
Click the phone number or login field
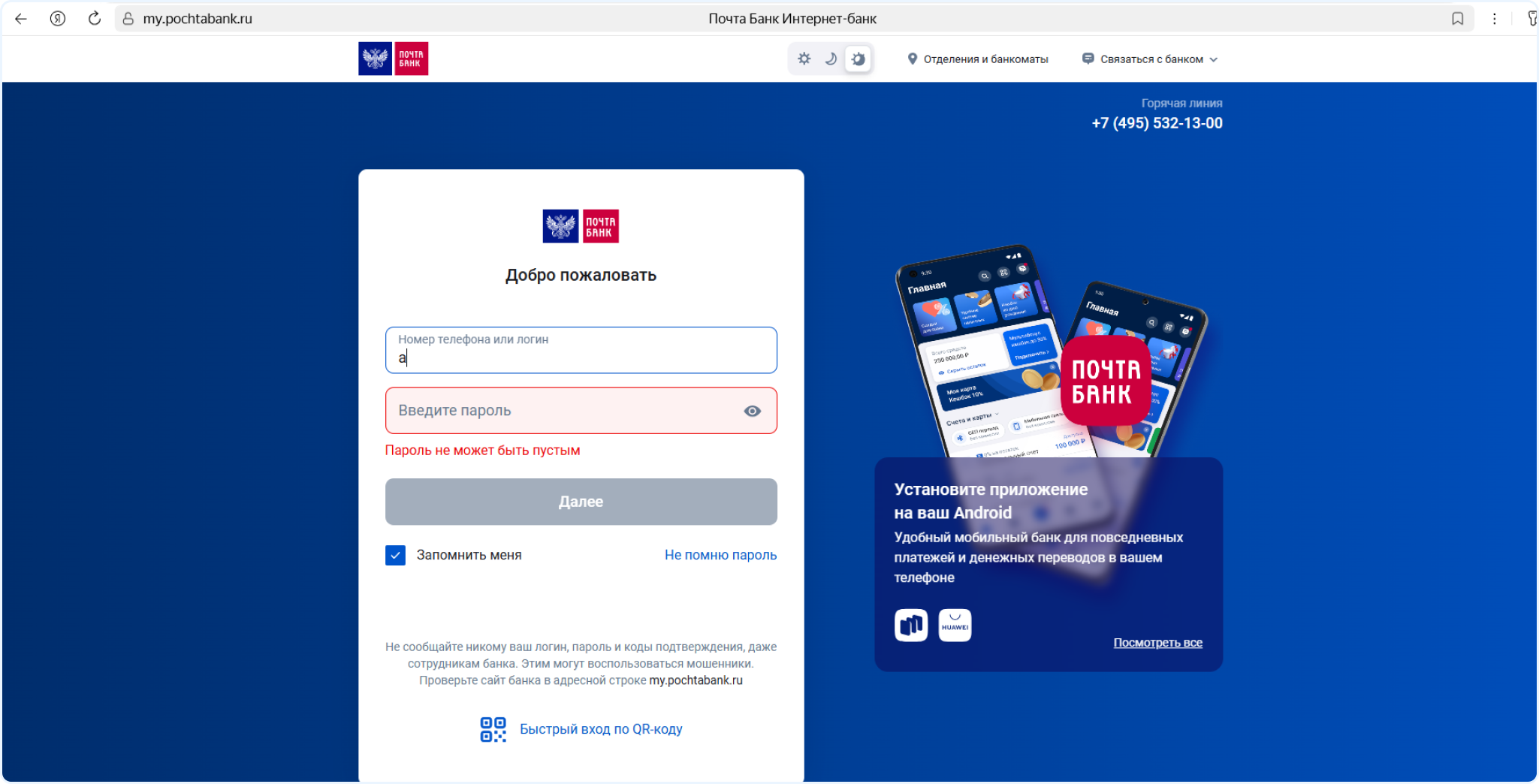(x=581, y=350)
